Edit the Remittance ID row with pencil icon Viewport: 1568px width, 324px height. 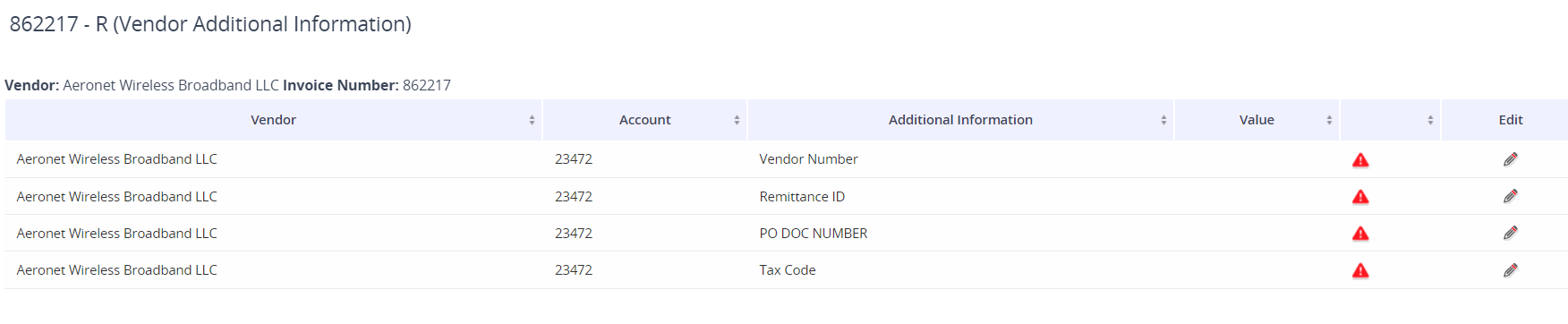(x=1510, y=196)
